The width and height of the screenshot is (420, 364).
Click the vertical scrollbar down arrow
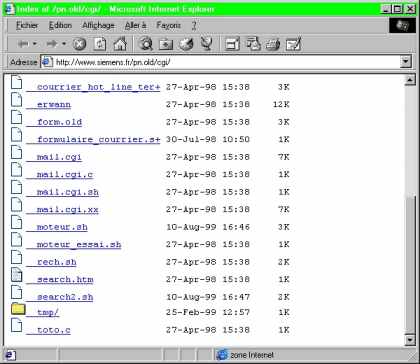[410, 339]
